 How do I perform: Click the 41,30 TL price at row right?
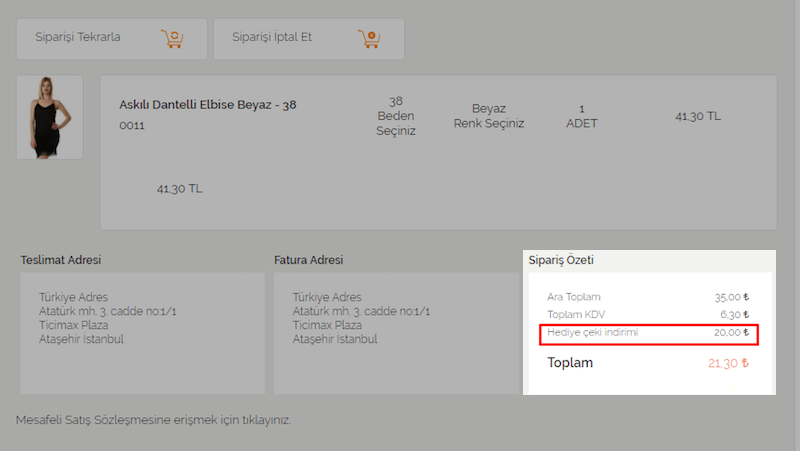click(x=698, y=116)
